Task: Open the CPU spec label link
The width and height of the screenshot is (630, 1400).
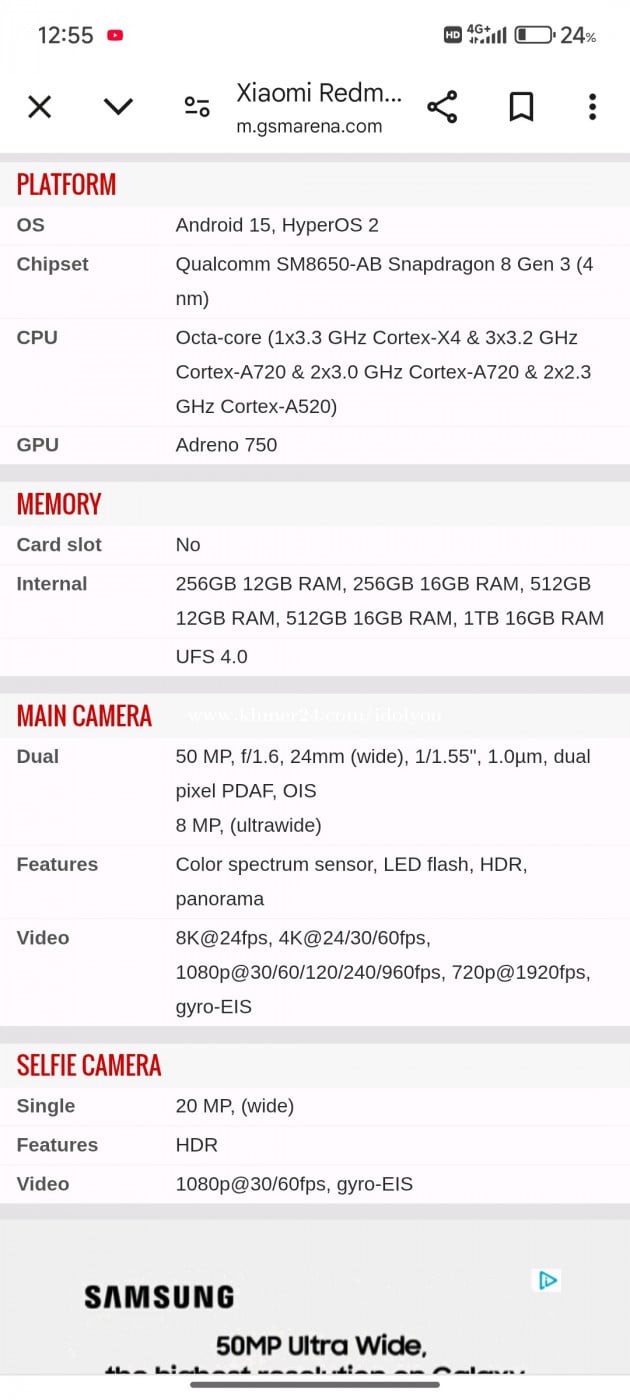Action: 37,337
